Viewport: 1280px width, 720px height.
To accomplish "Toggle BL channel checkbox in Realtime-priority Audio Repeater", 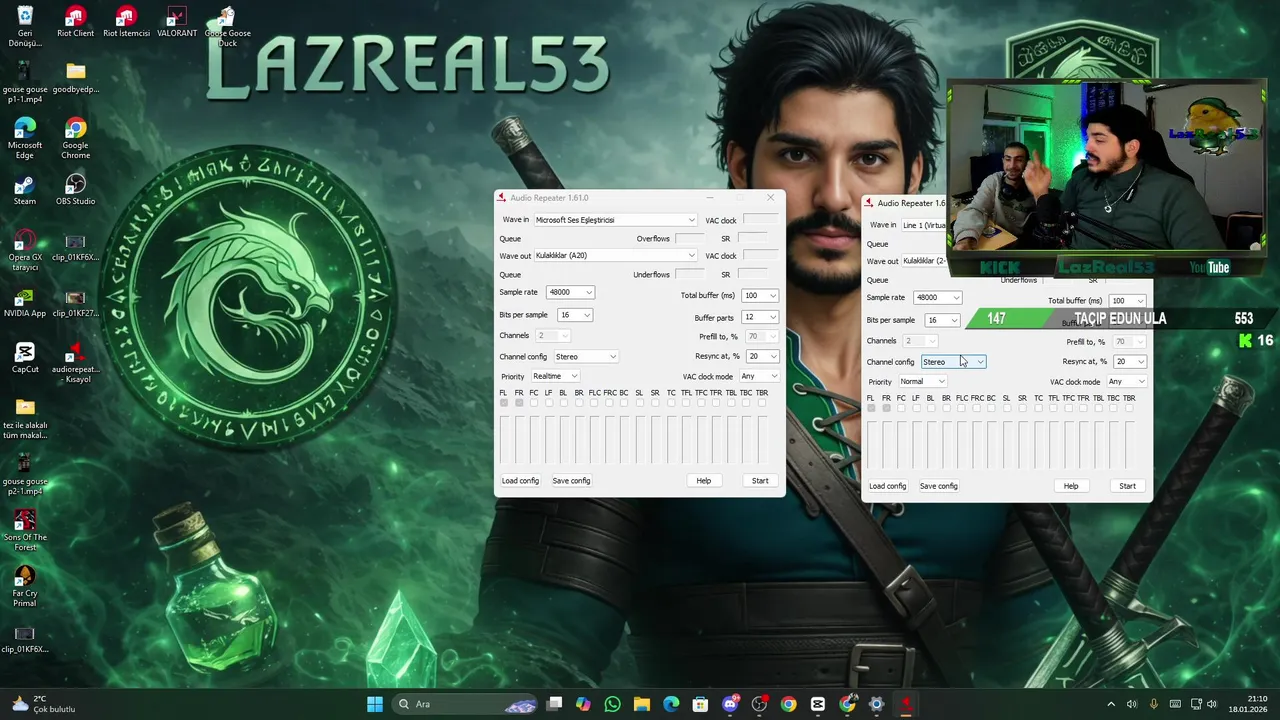I will 564,402.
